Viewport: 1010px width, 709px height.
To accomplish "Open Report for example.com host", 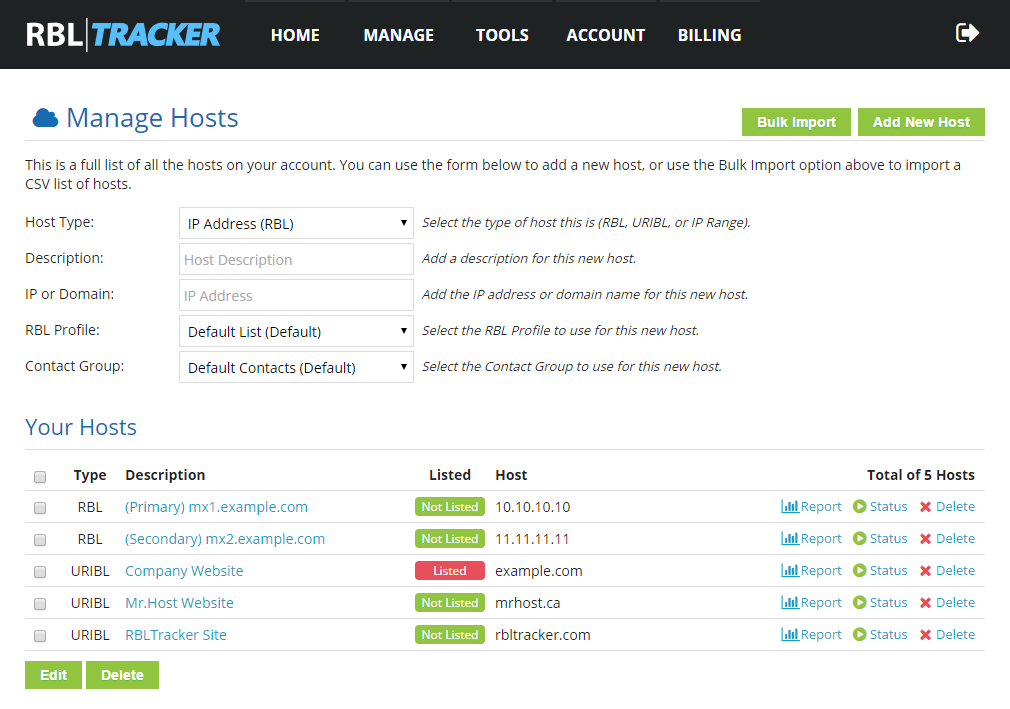I will (x=811, y=571).
